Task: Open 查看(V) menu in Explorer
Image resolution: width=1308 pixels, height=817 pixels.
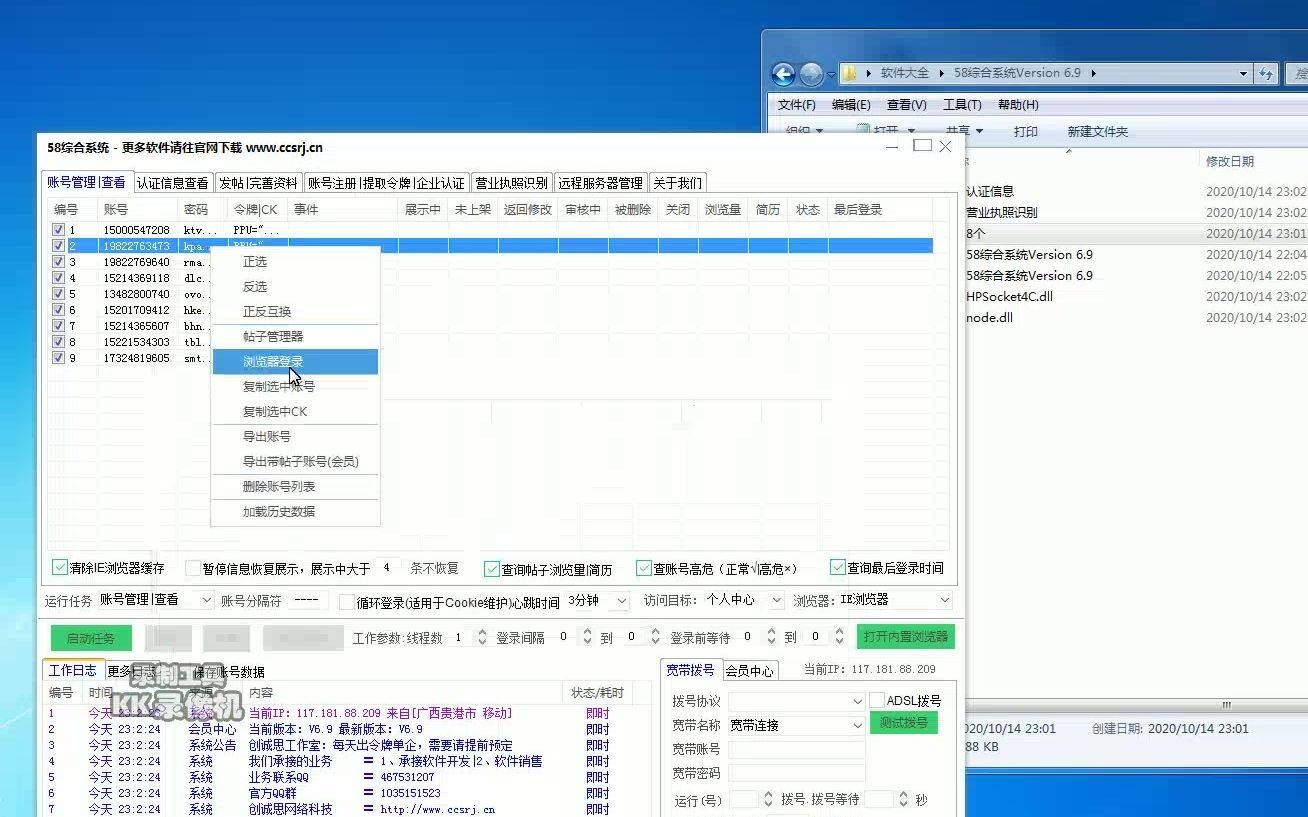Action: click(906, 104)
